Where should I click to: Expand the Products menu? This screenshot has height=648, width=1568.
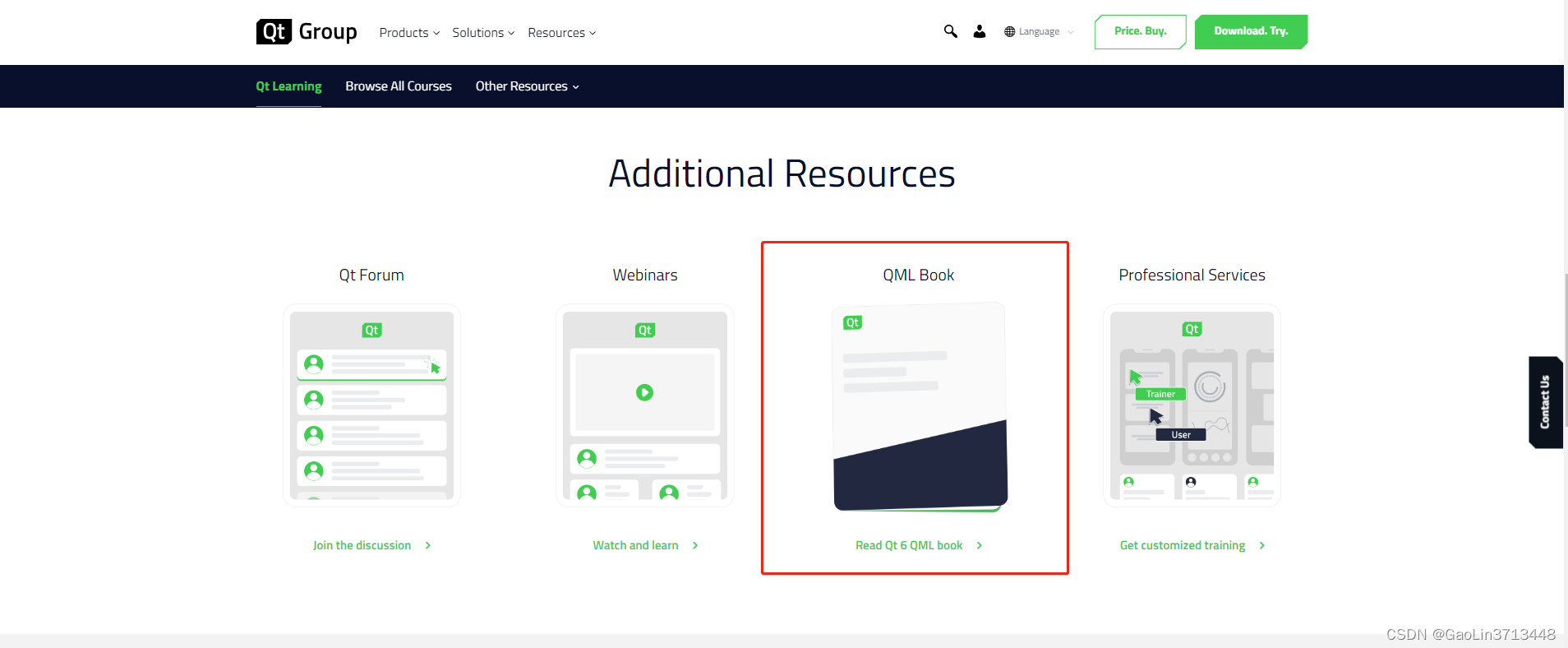[x=409, y=33]
